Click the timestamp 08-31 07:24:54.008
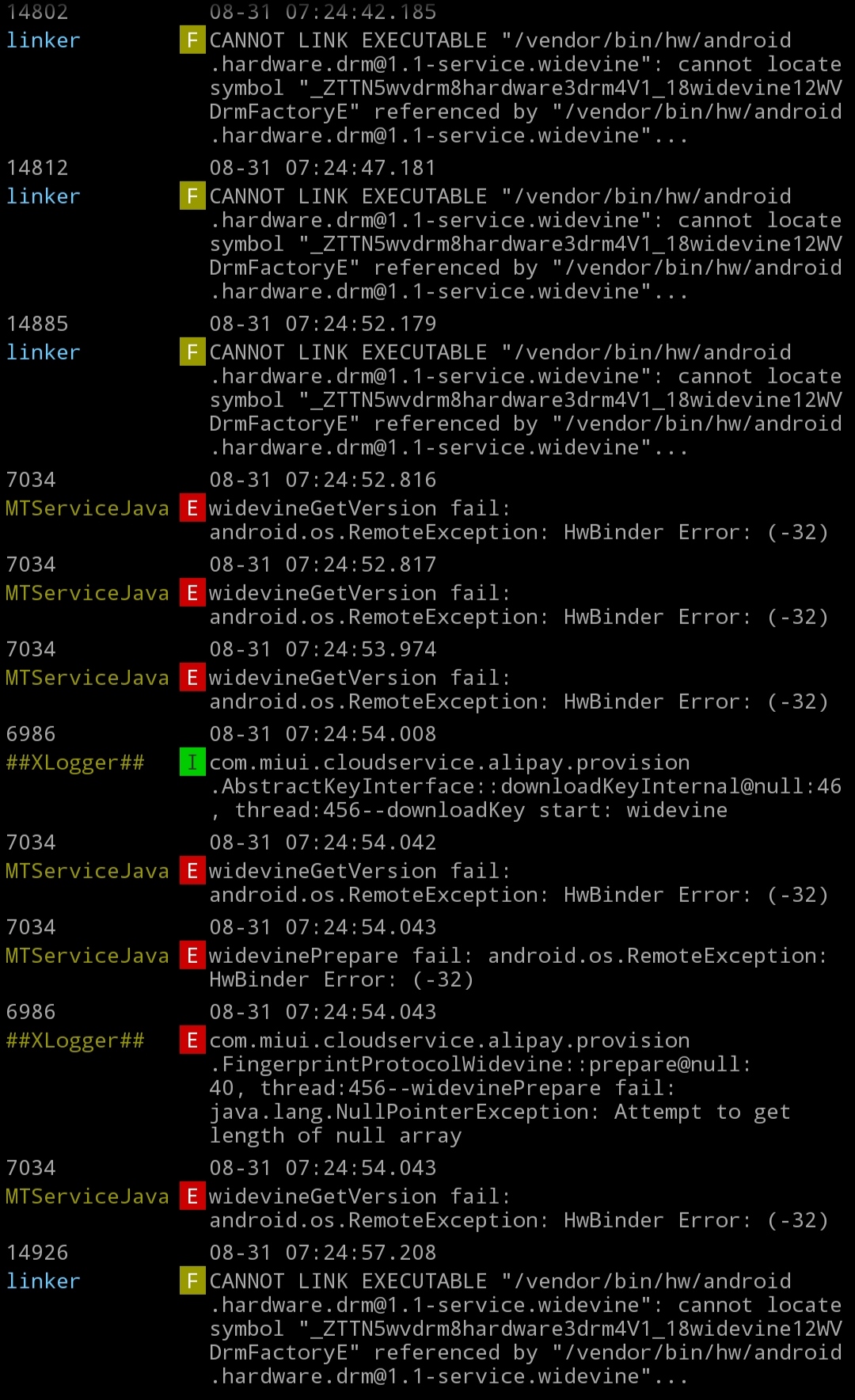 [323, 733]
